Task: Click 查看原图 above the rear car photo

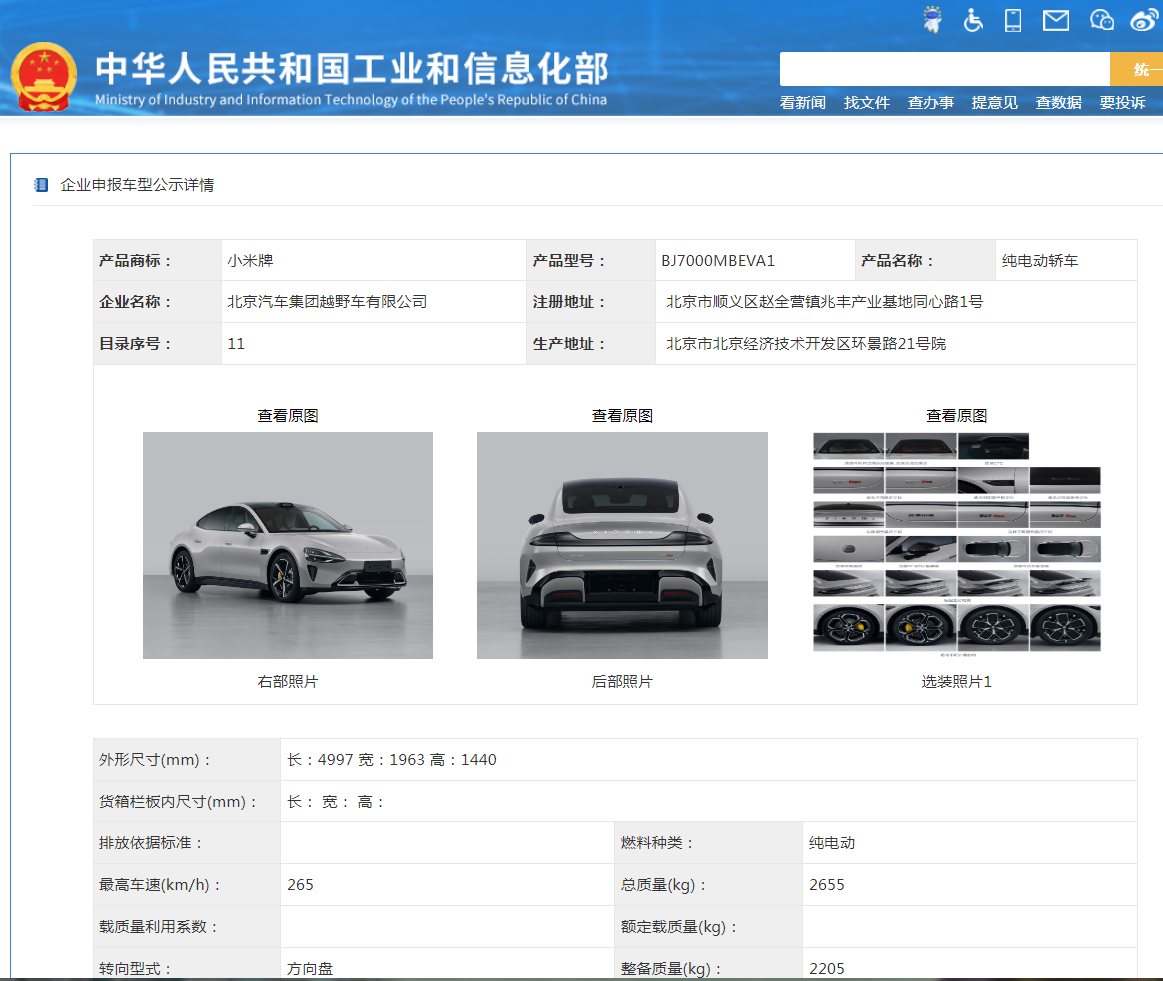Action: [x=622, y=416]
